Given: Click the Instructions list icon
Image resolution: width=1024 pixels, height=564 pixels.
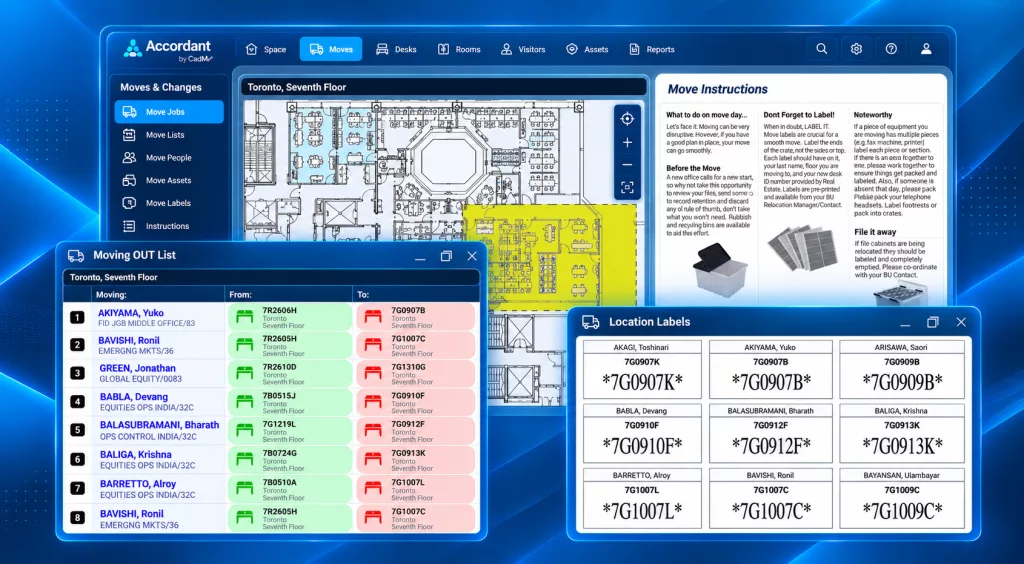Looking at the screenshot, I should click(x=129, y=226).
